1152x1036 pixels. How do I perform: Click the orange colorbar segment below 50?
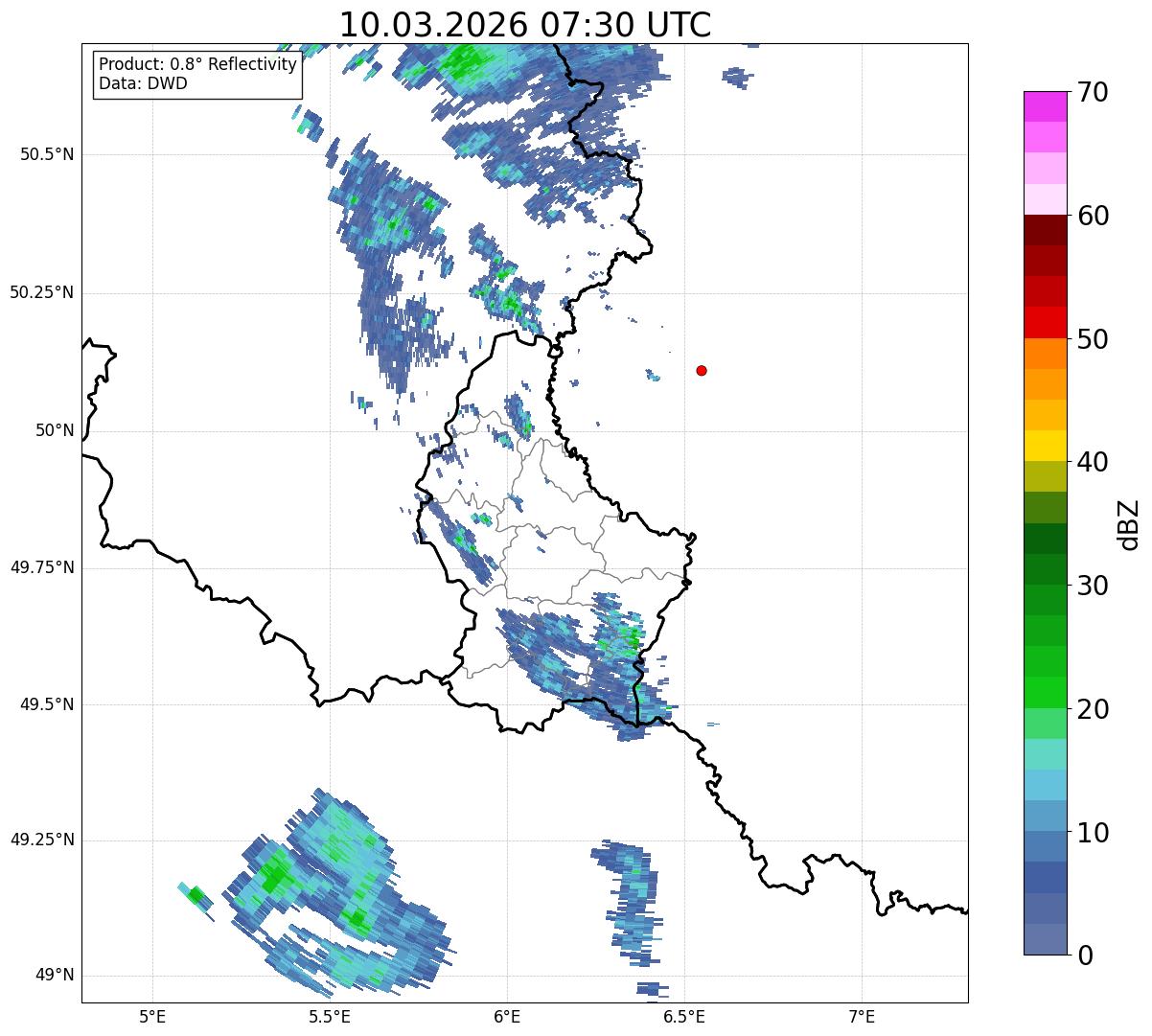point(1045,354)
